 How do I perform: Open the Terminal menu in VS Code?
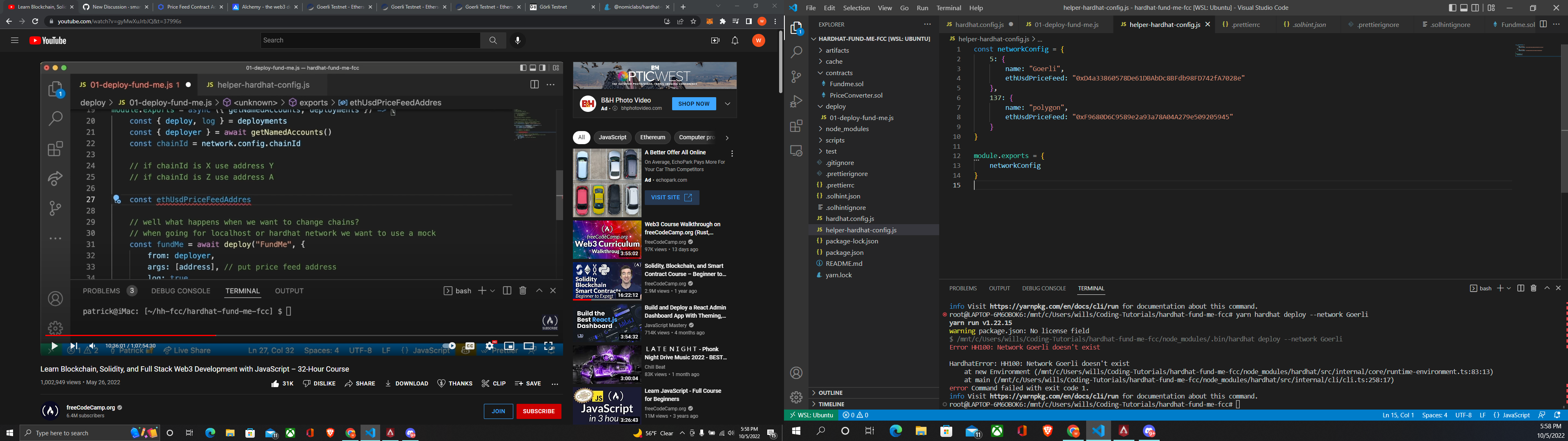click(948, 8)
